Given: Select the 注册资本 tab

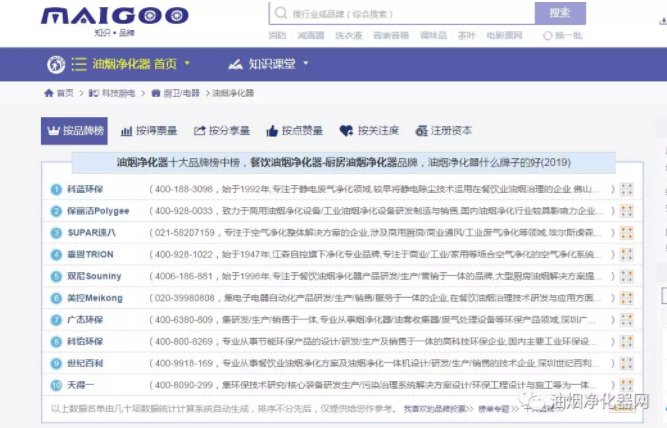Looking at the screenshot, I should coord(444,131).
